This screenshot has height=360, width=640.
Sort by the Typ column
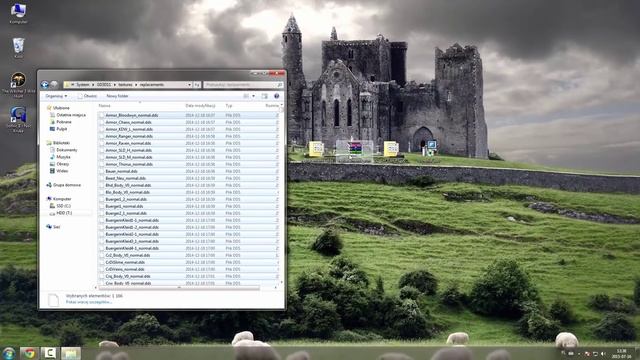(x=229, y=106)
